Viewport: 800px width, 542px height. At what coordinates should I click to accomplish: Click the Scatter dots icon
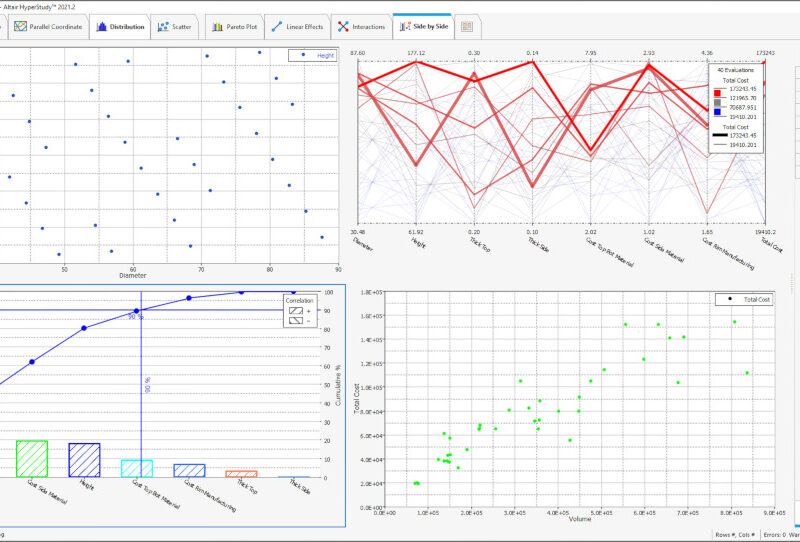[163, 27]
